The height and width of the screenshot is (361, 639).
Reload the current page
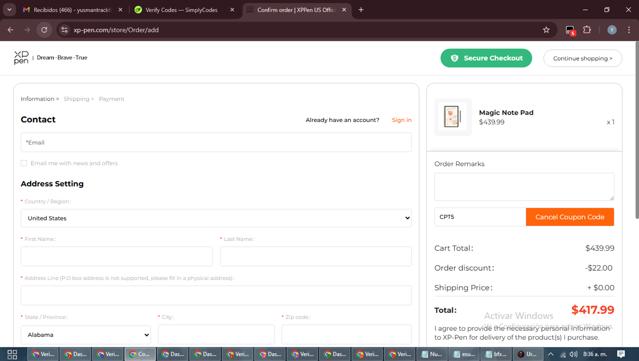(44, 30)
